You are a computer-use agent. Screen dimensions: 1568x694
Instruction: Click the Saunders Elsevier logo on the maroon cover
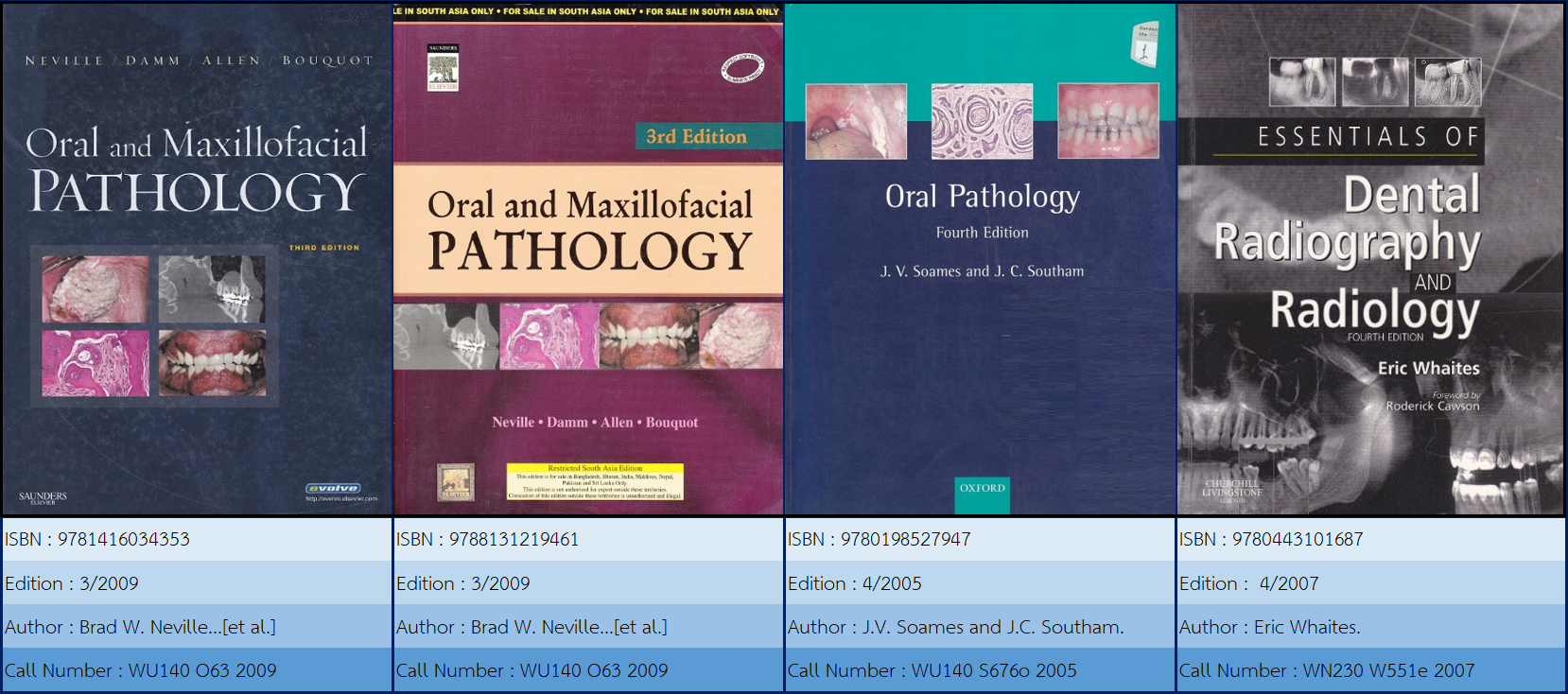(443, 67)
